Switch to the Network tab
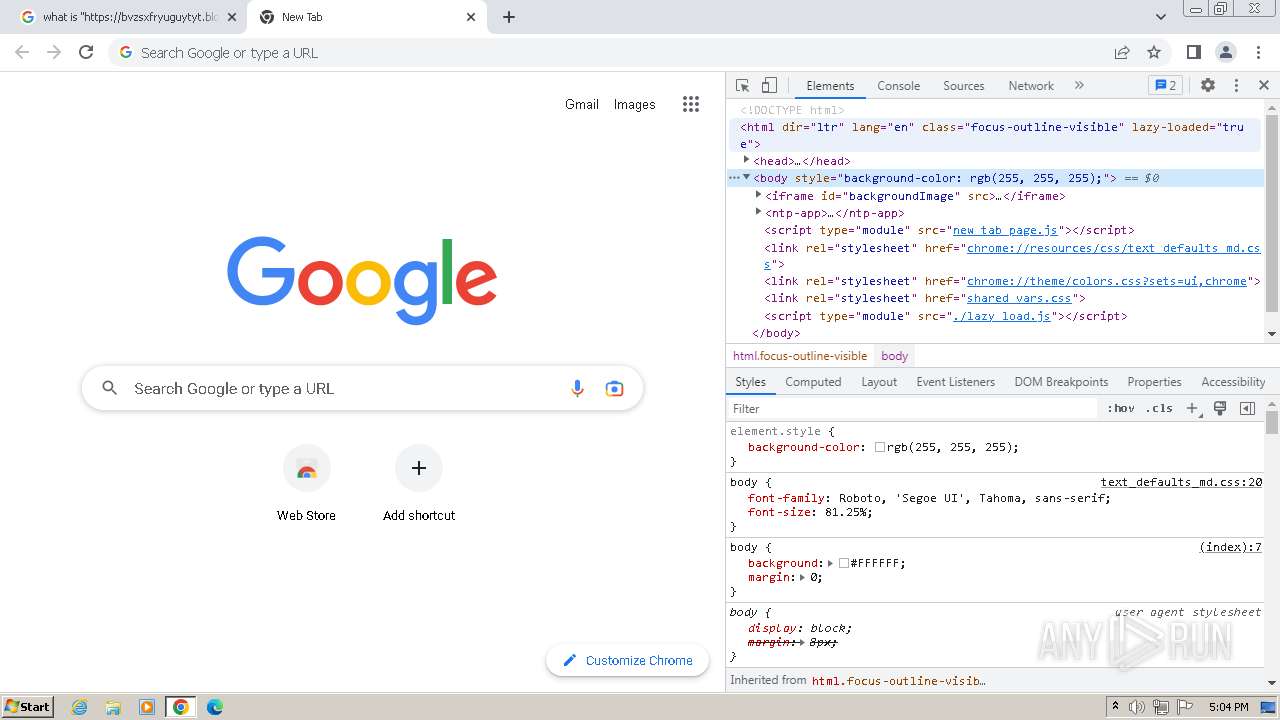This screenshot has height=720, width=1280. [1031, 86]
